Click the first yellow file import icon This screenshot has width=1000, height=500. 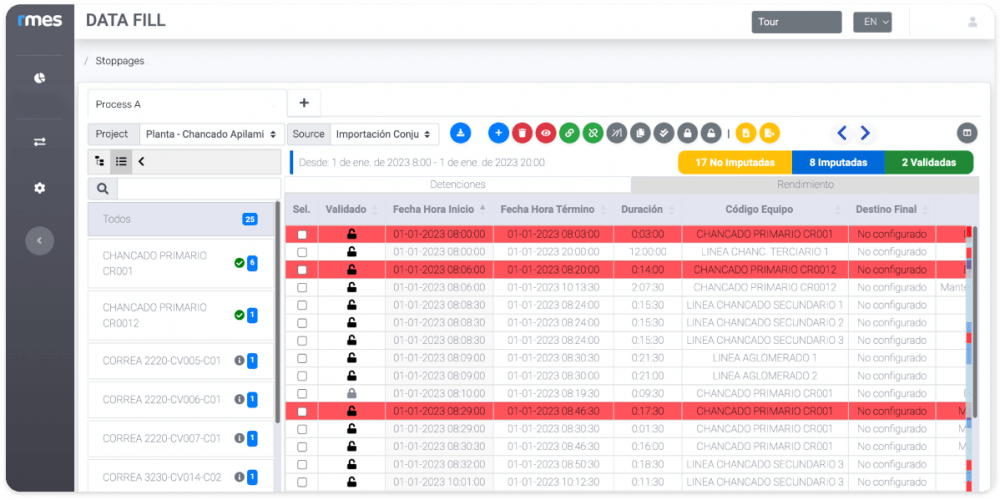tap(746, 133)
